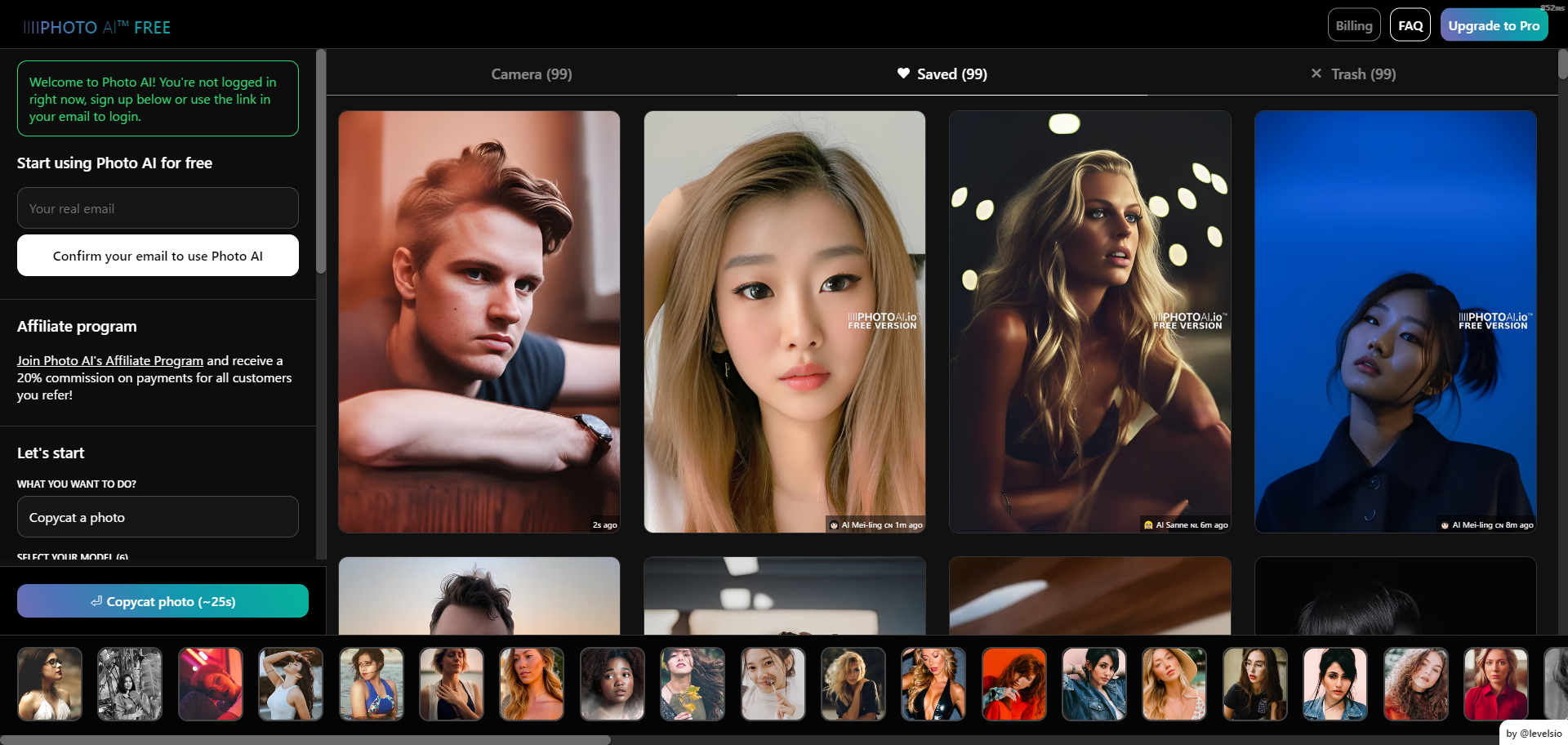The height and width of the screenshot is (745, 1568).
Task: Click the Photo AI Free logo
Action: click(97, 27)
